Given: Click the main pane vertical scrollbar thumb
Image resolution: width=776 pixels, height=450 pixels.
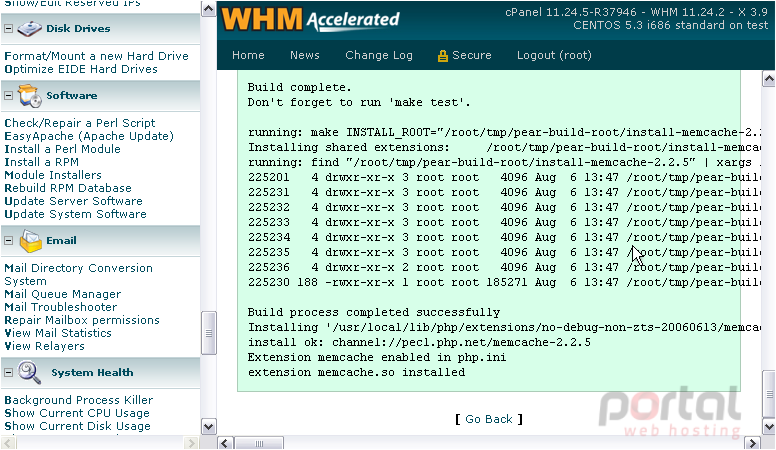Looking at the screenshot, I should pyautogui.click(x=769, y=394).
